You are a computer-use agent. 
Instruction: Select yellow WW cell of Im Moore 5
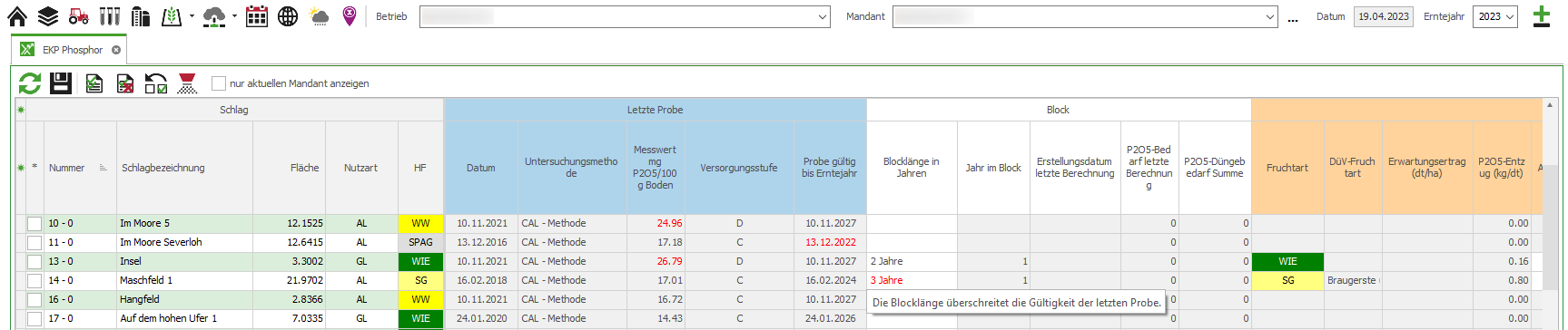[420, 224]
